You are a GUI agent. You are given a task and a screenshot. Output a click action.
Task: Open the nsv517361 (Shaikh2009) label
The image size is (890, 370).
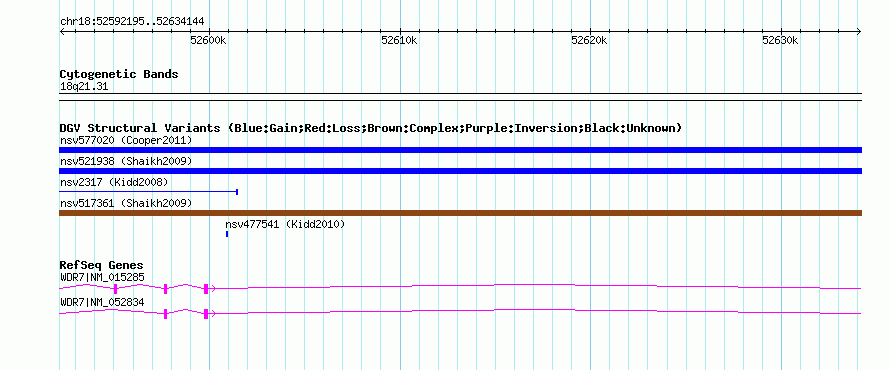[126, 203]
